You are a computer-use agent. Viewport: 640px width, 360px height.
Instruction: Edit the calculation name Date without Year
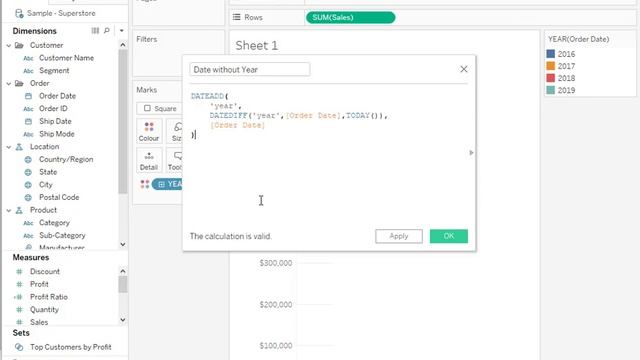(249, 69)
